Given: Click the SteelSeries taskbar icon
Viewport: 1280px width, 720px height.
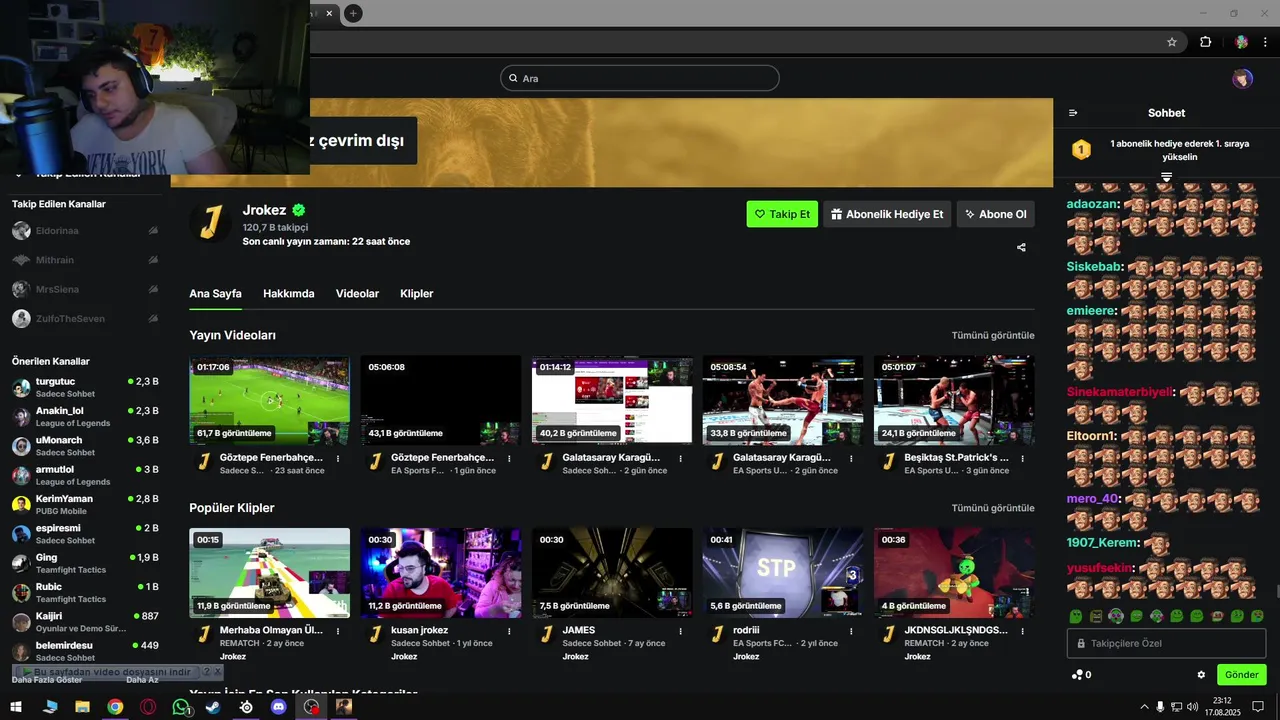Looking at the screenshot, I should (x=246, y=707).
